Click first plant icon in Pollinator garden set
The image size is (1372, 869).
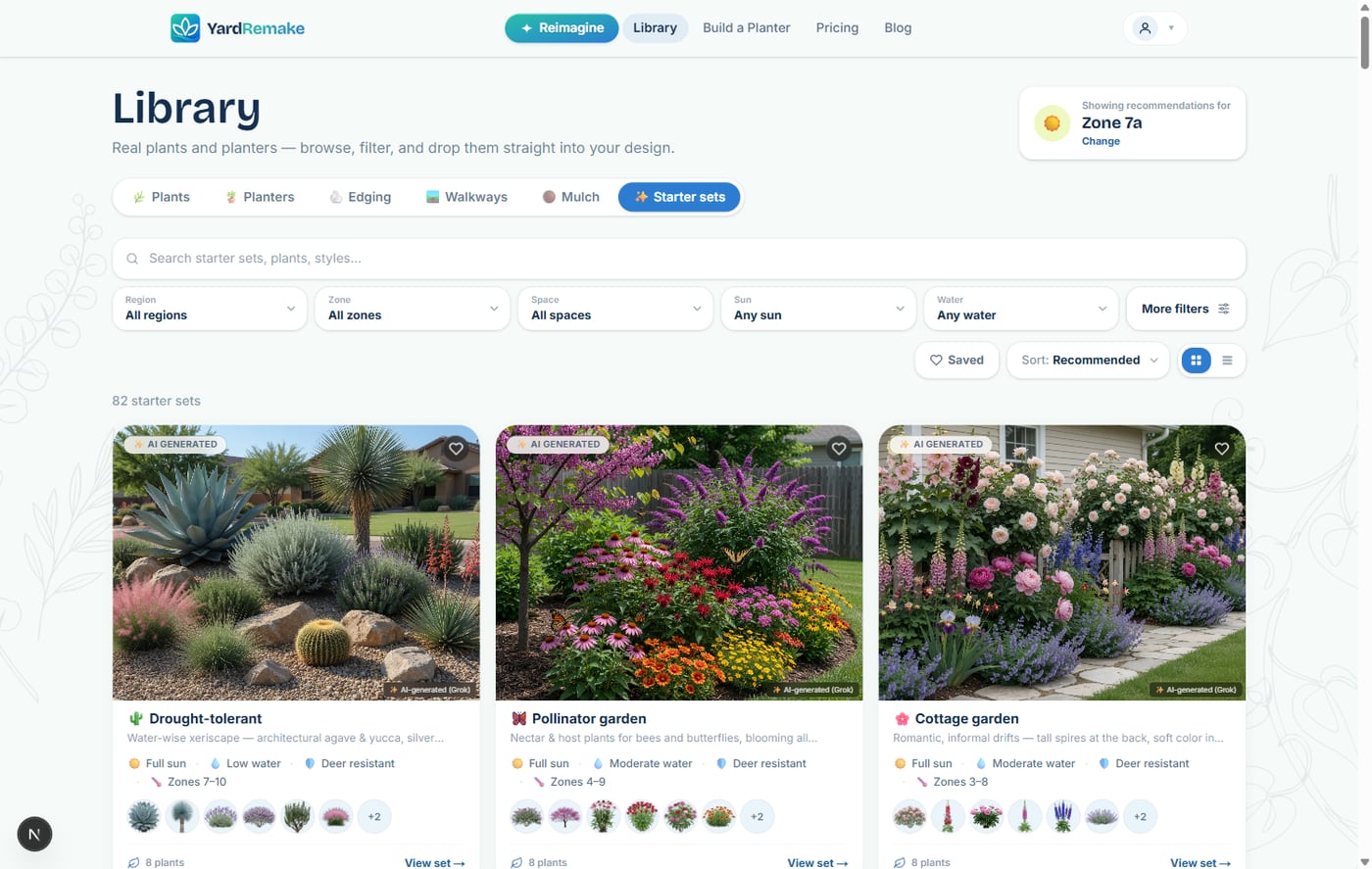tap(527, 816)
